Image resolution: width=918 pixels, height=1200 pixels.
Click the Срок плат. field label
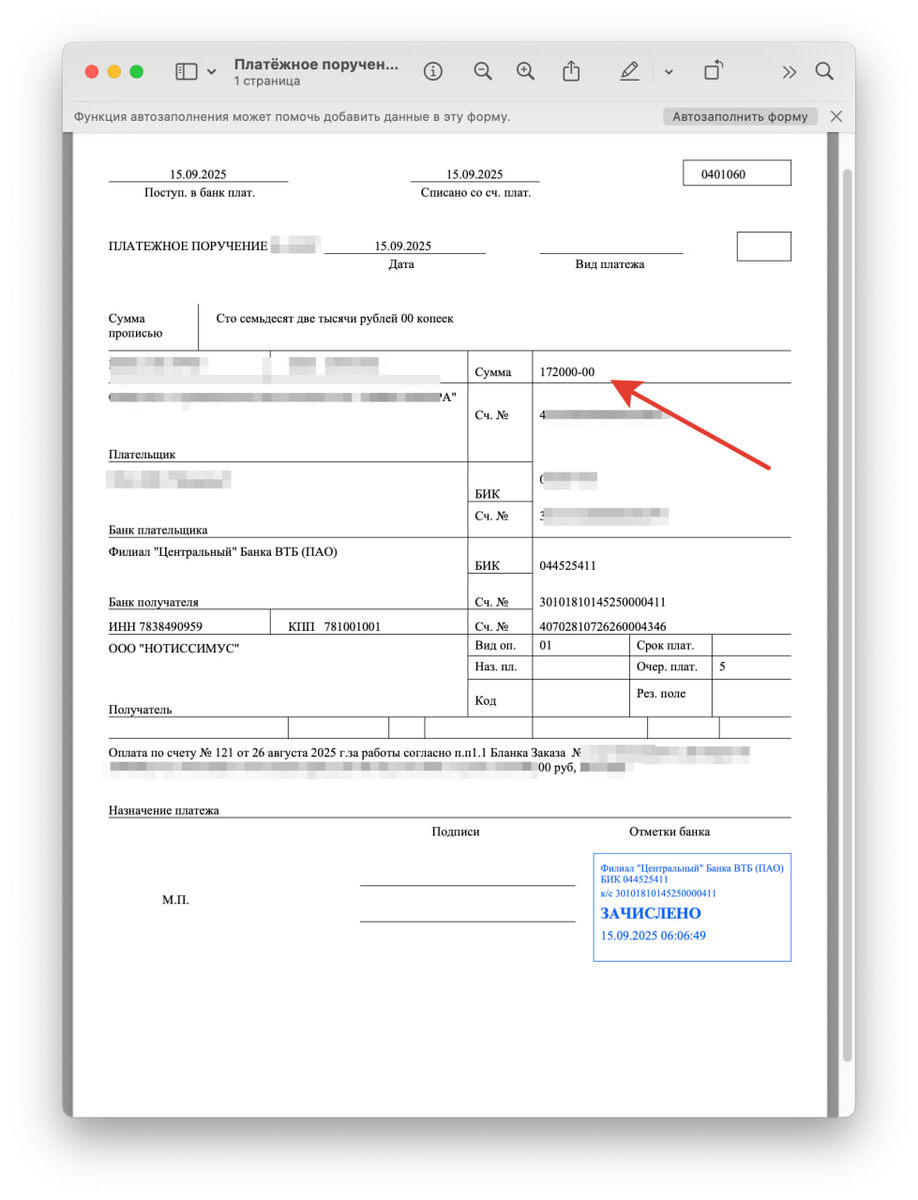(x=666, y=645)
